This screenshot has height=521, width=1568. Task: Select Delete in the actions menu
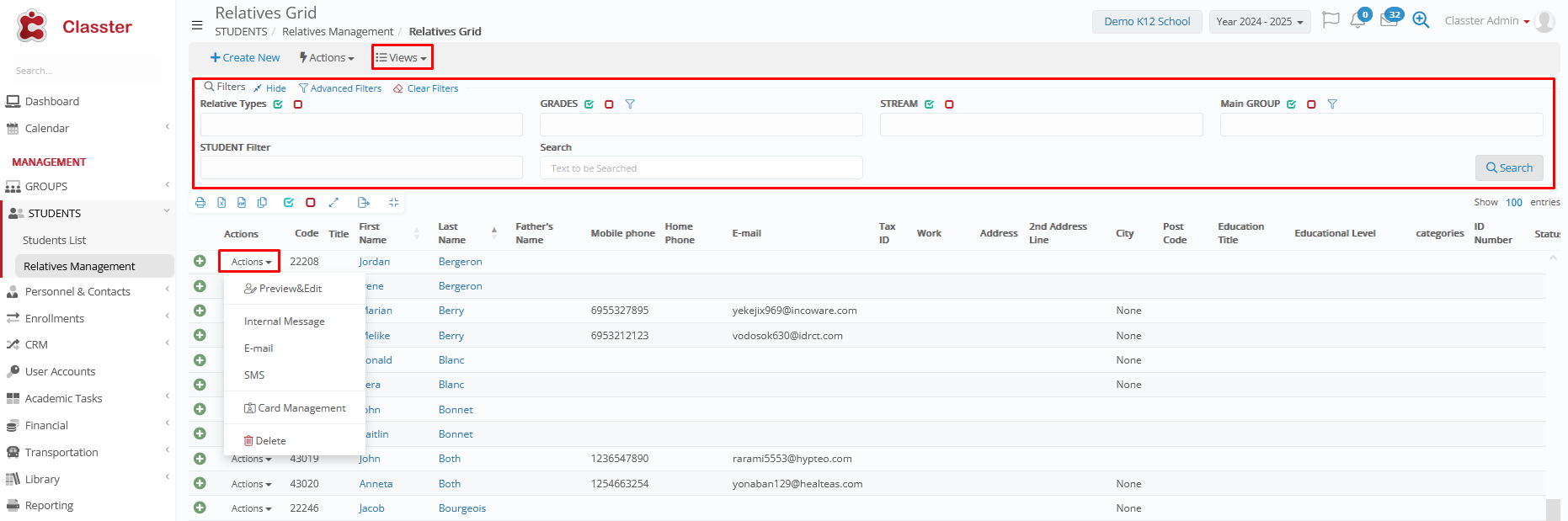265,441
